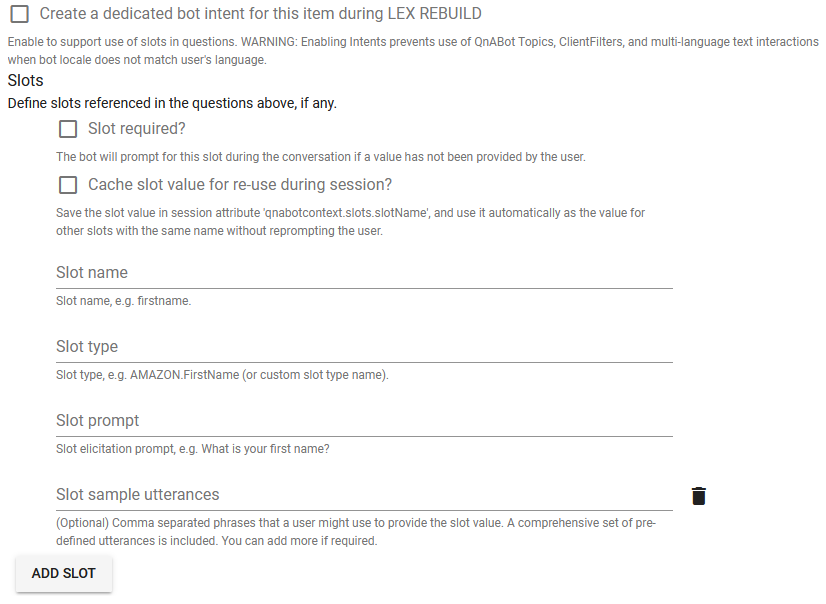
Task: Select the Slot prompt text field
Action: pos(364,421)
